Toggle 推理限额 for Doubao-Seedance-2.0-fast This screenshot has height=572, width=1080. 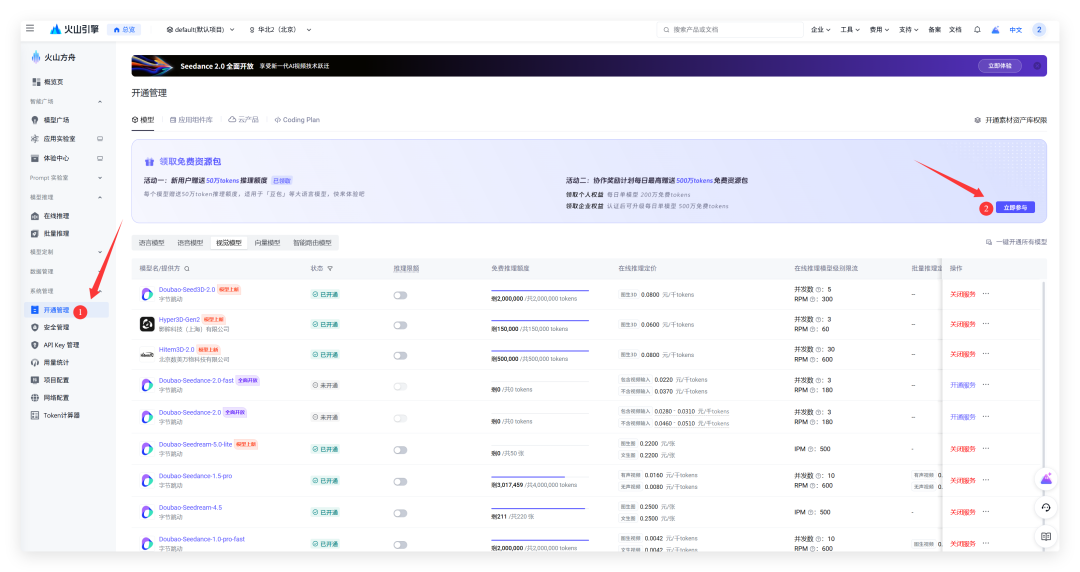click(x=400, y=386)
